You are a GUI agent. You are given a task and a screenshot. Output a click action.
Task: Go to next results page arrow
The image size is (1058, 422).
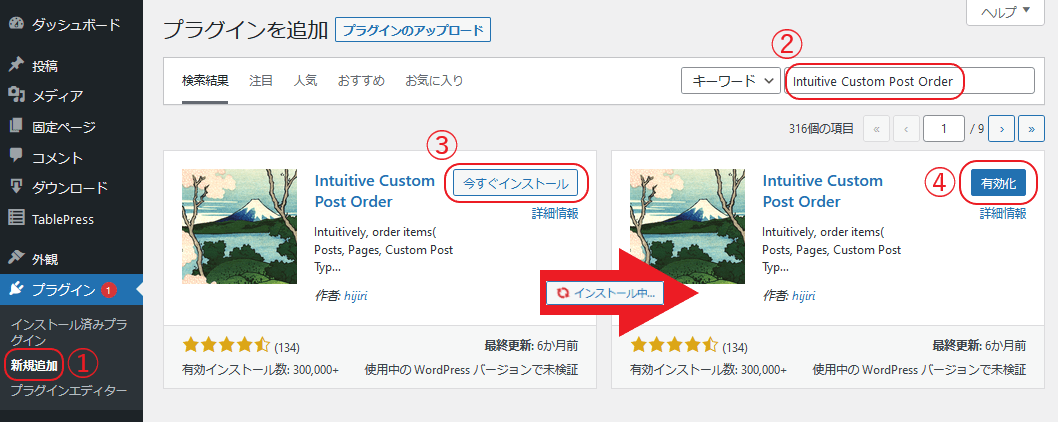click(x=1002, y=128)
